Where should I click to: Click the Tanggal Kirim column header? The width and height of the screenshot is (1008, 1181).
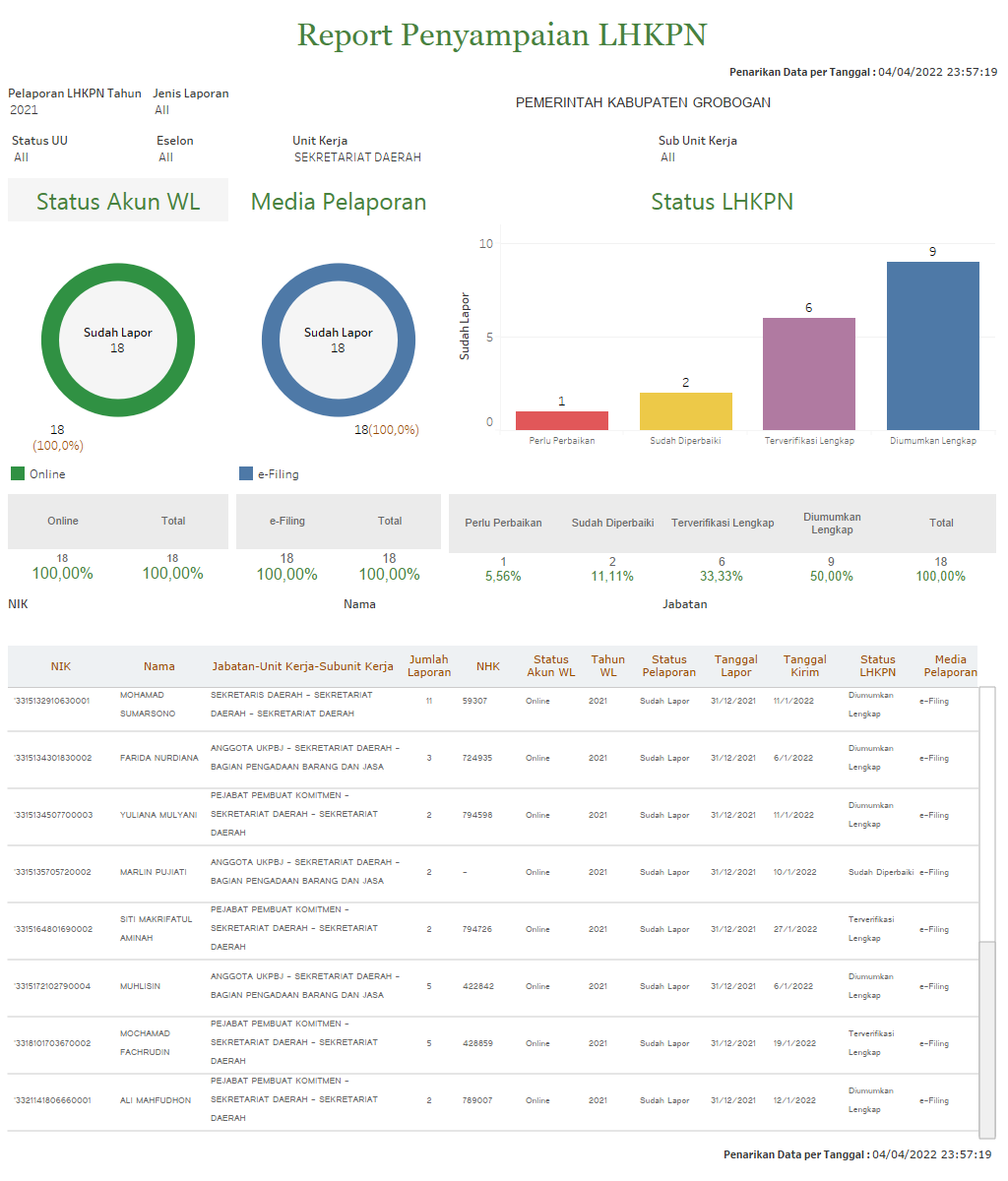[x=804, y=666]
